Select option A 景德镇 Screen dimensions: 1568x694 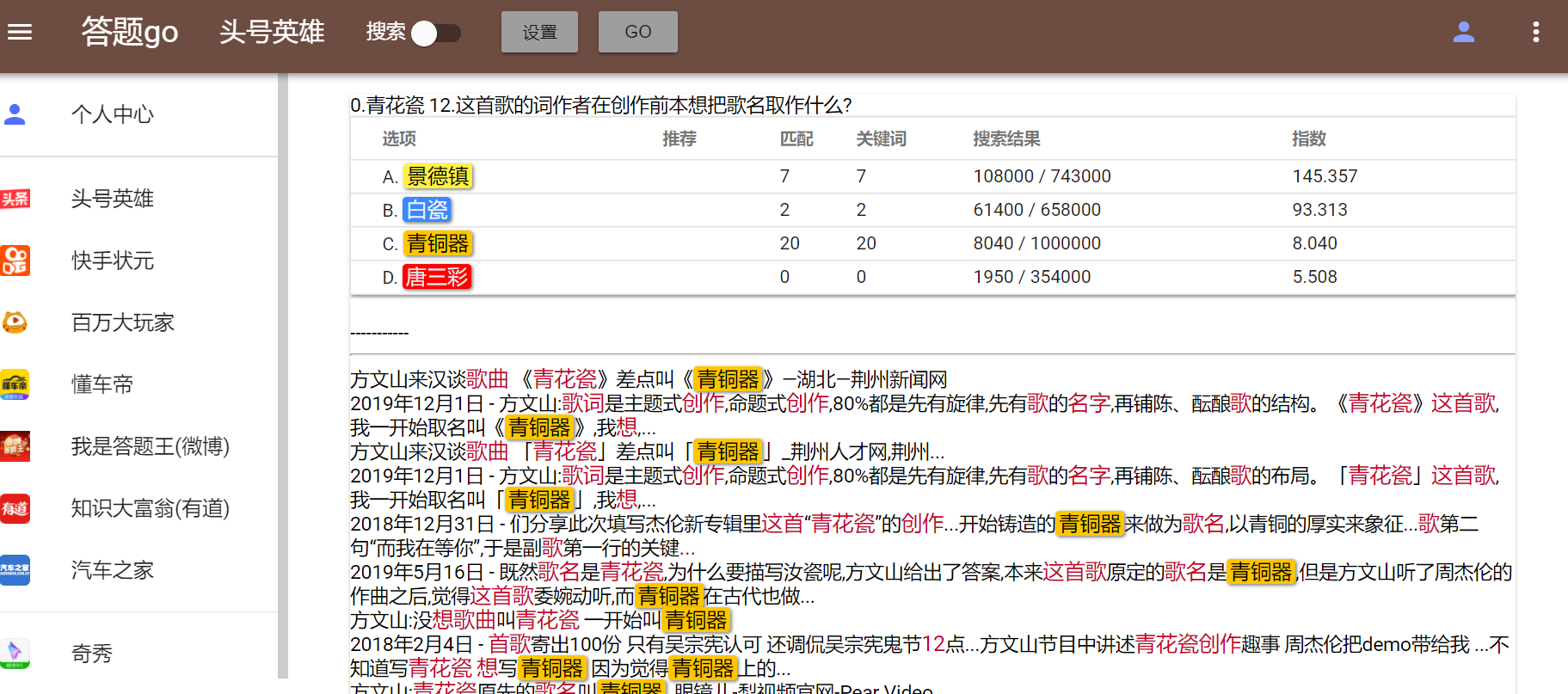click(439, 176)
